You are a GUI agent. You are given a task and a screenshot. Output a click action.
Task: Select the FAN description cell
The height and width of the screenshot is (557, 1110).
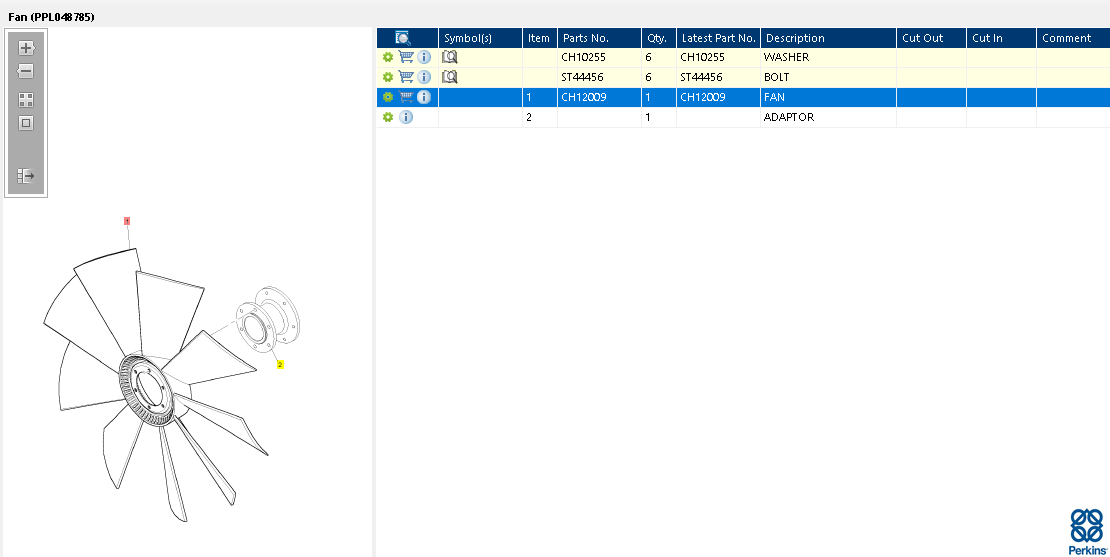click(828, 97)
